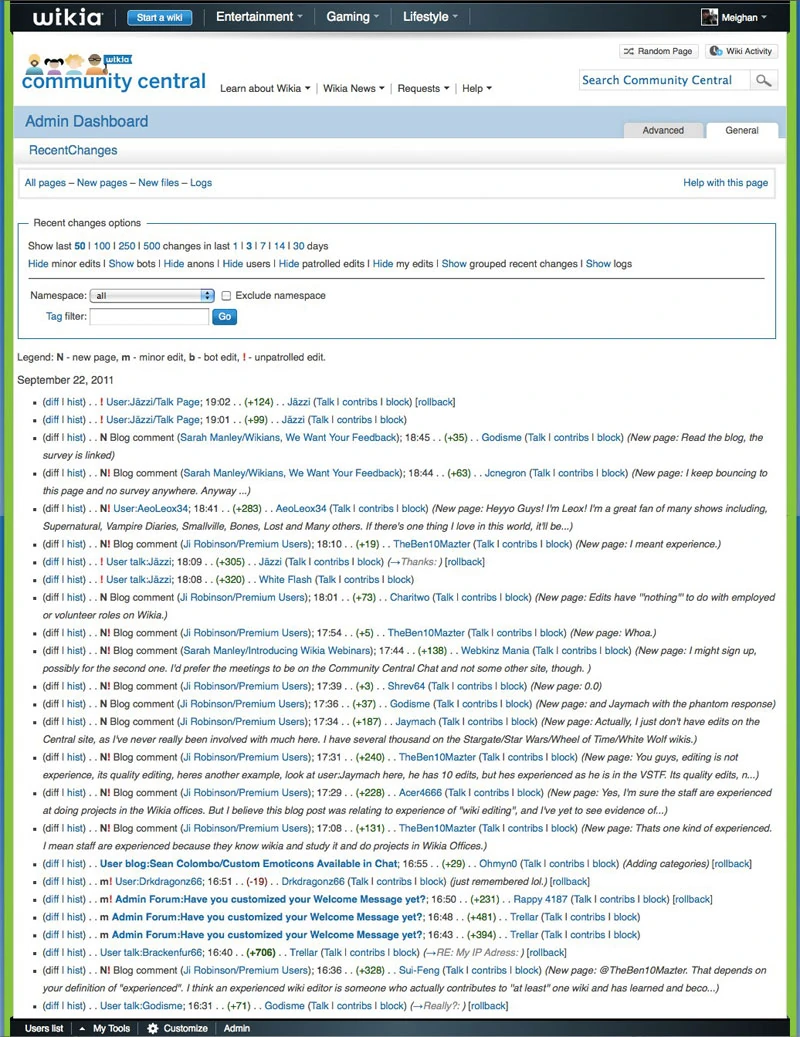This screenshot has height=1037, width=800.
Task: Hide minor edits
Action: [x=38, y=264]
